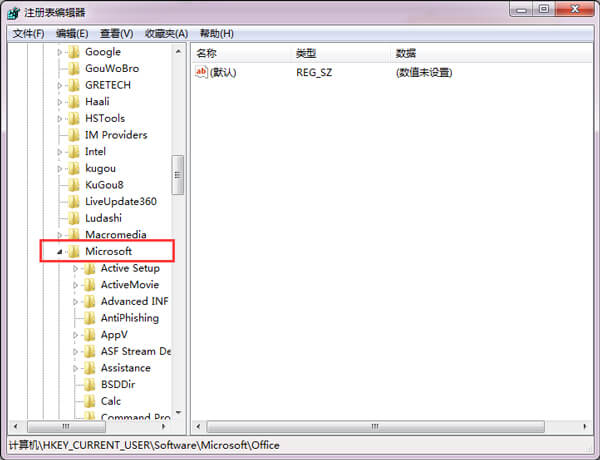Click the (默认) string value icon
The height and width of the screenshot is (460, 600).
point(201,72)
